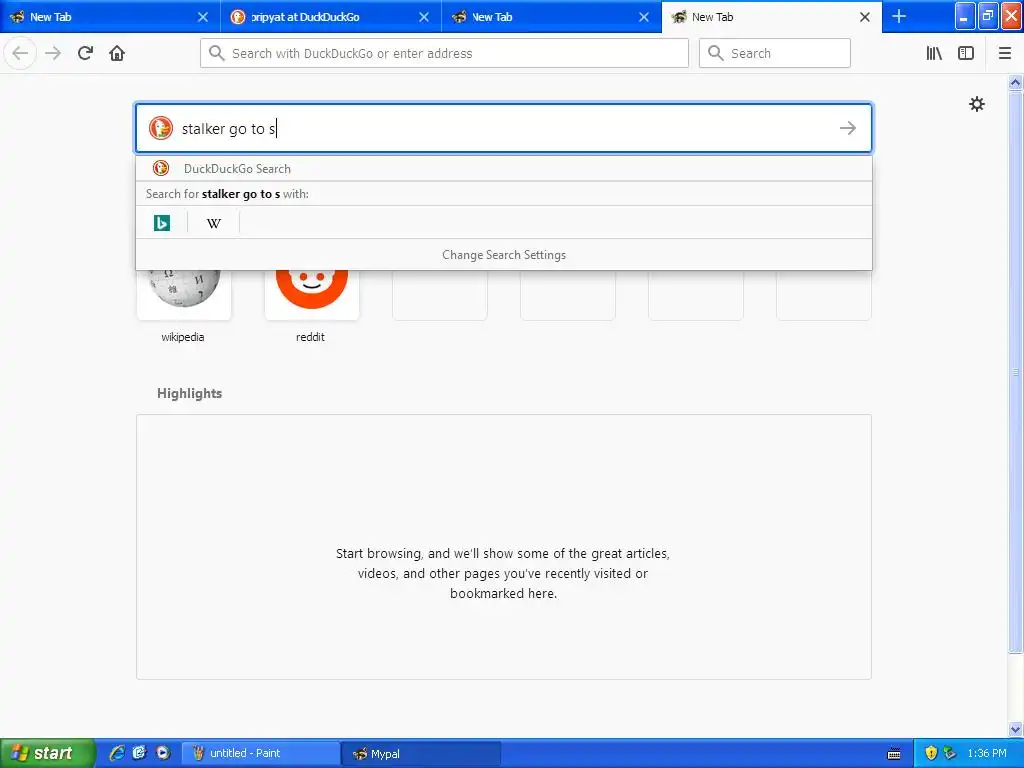Go to the home page icon
Image resolution: width=1024 pixels, height=768 pixels.
click(x=117, y=53)
